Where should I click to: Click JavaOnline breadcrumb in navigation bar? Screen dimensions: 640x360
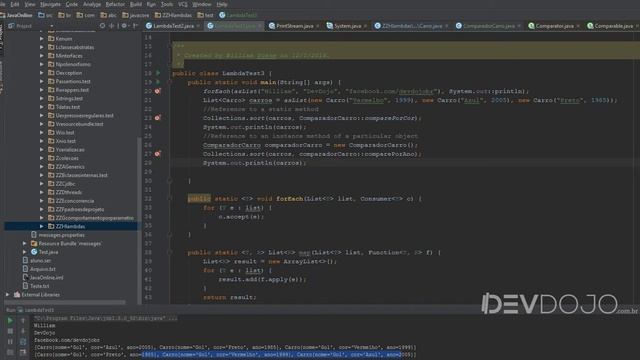coord(16,15)
